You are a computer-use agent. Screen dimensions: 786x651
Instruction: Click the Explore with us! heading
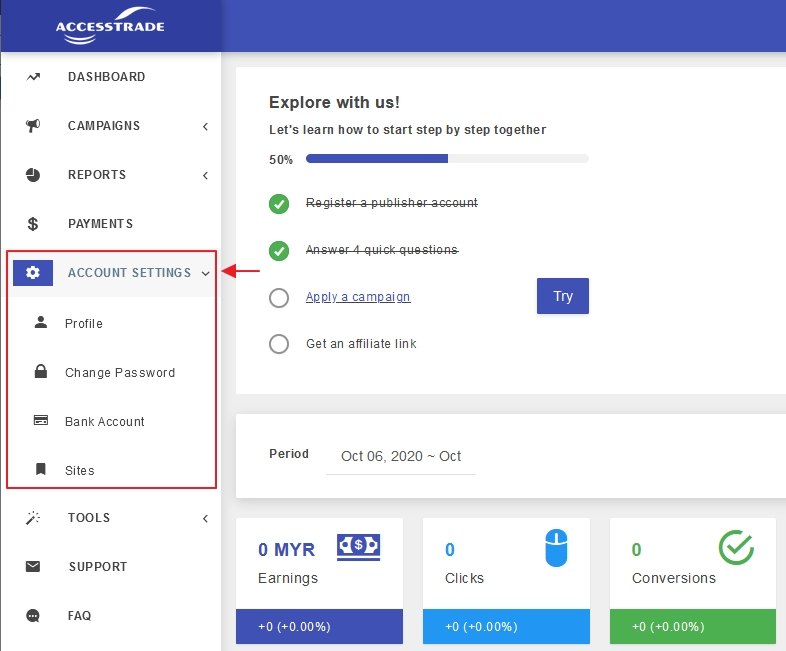point(334,102)
